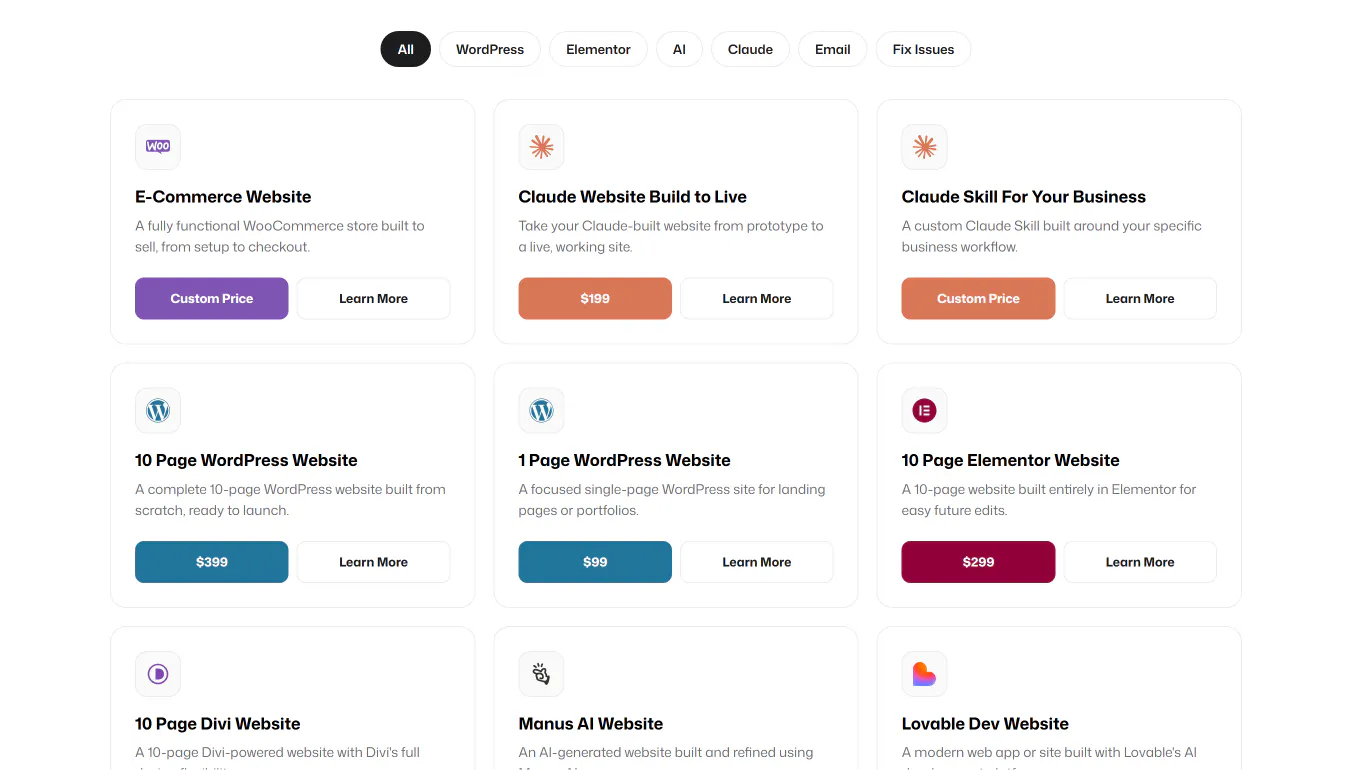The image size is (1350, 770).
Task: Open the 1 Page WordPress Website title
Action: (624, 460)
